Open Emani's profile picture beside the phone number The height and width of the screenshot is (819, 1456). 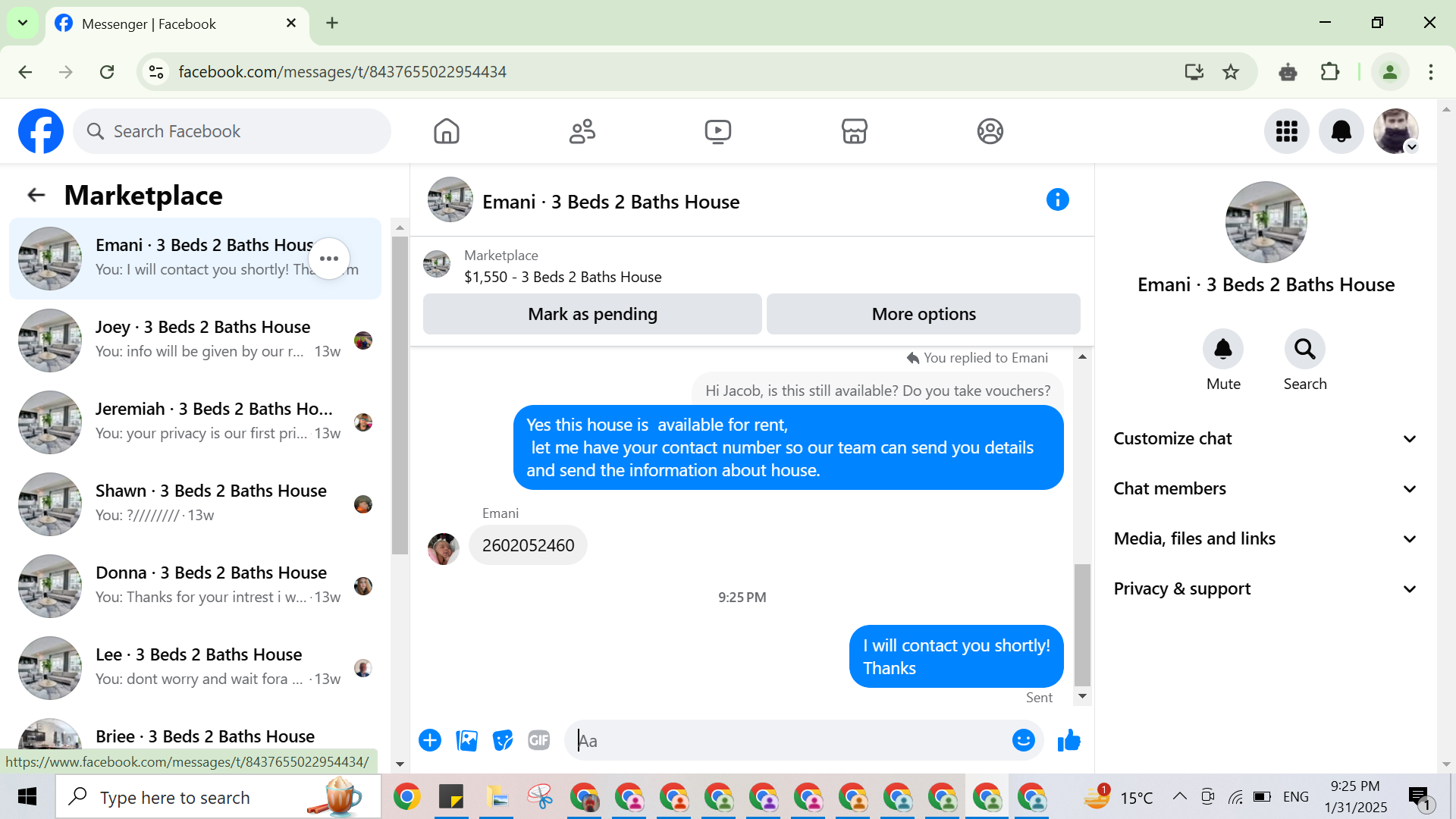(444, 548)
